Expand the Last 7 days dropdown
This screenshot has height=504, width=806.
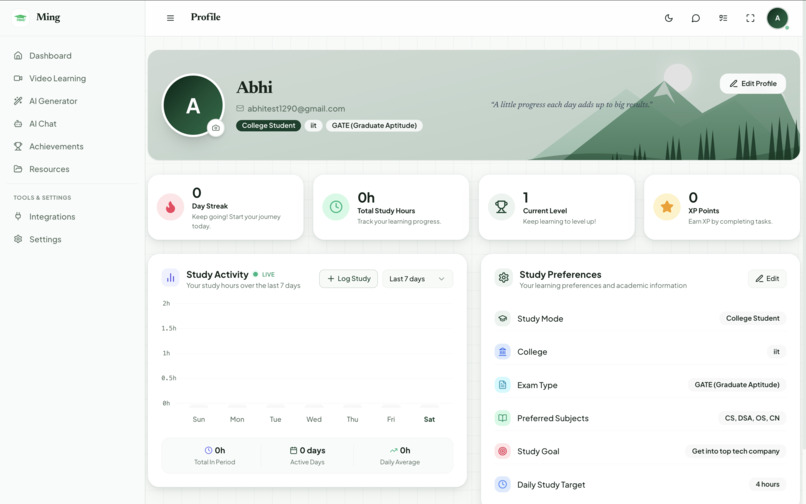tap(417, 279)
